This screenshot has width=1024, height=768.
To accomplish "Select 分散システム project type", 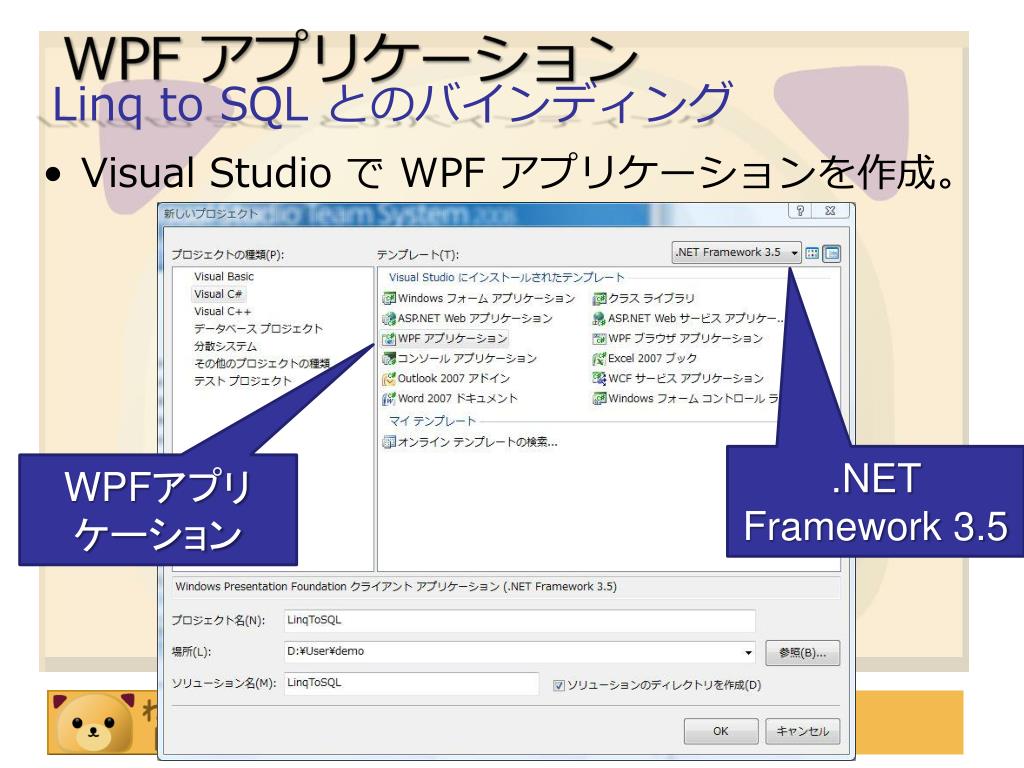I will pos(225,346).
